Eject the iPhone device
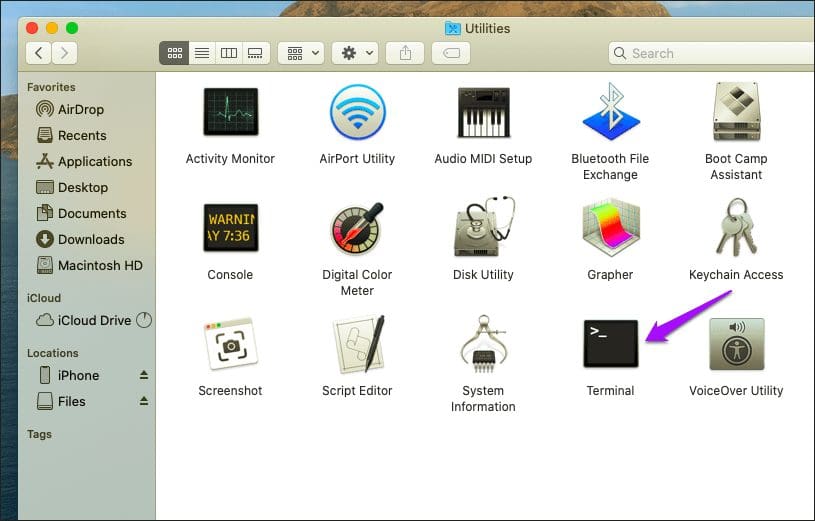The height and width of the screenshot is (521, 815). [144, 375]
